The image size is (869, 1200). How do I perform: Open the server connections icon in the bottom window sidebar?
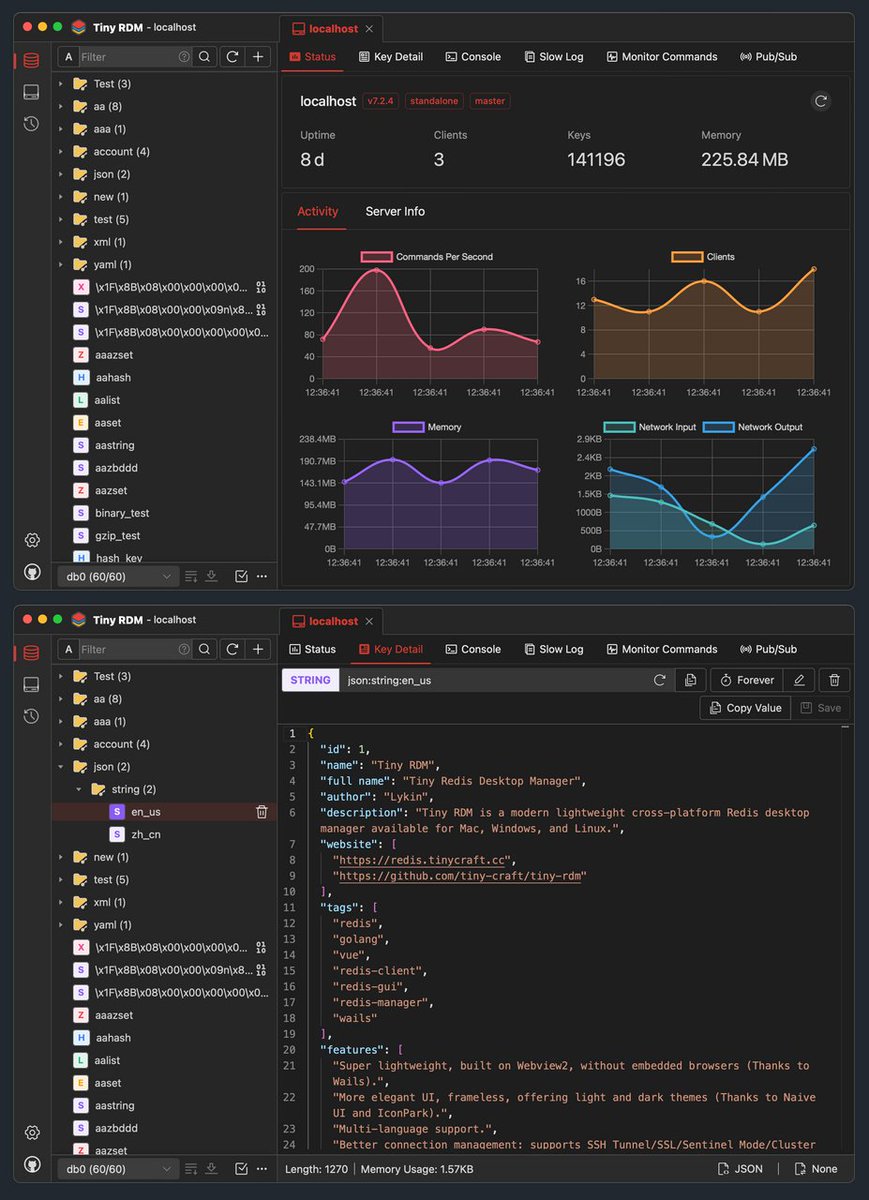(x=31, y=685)
